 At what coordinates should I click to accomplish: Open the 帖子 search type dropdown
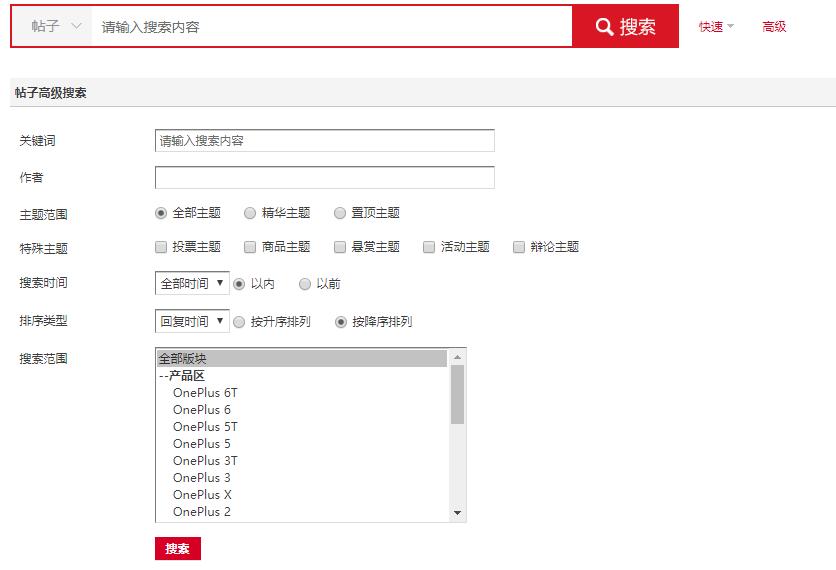[52, 26]
